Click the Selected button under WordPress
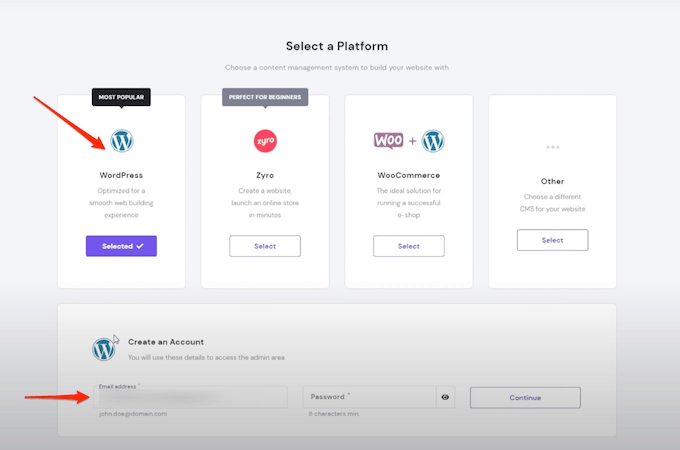The height and width of the screenshot is (450, 680). tap(121, 246)
